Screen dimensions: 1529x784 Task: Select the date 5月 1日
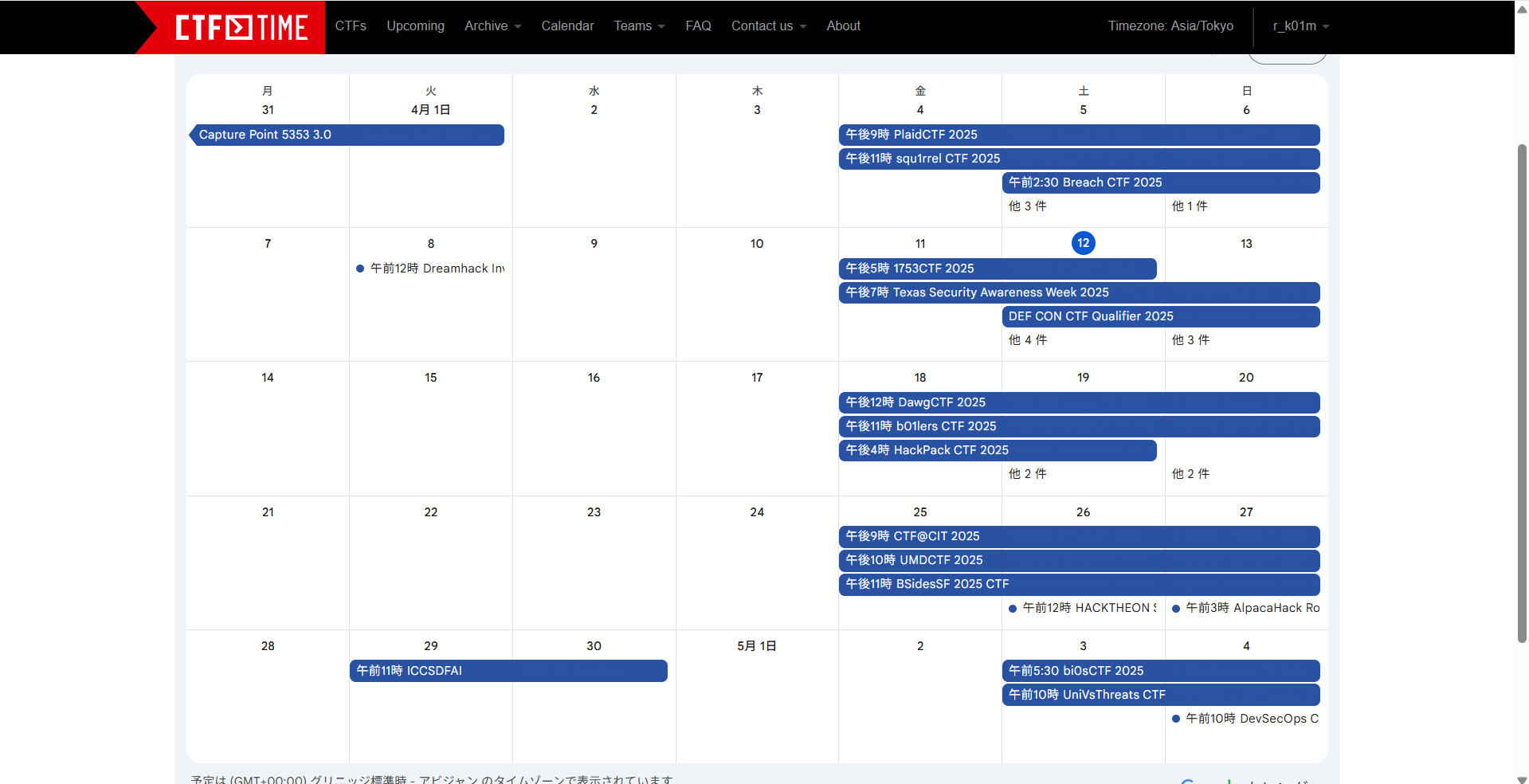click(757, 646)
